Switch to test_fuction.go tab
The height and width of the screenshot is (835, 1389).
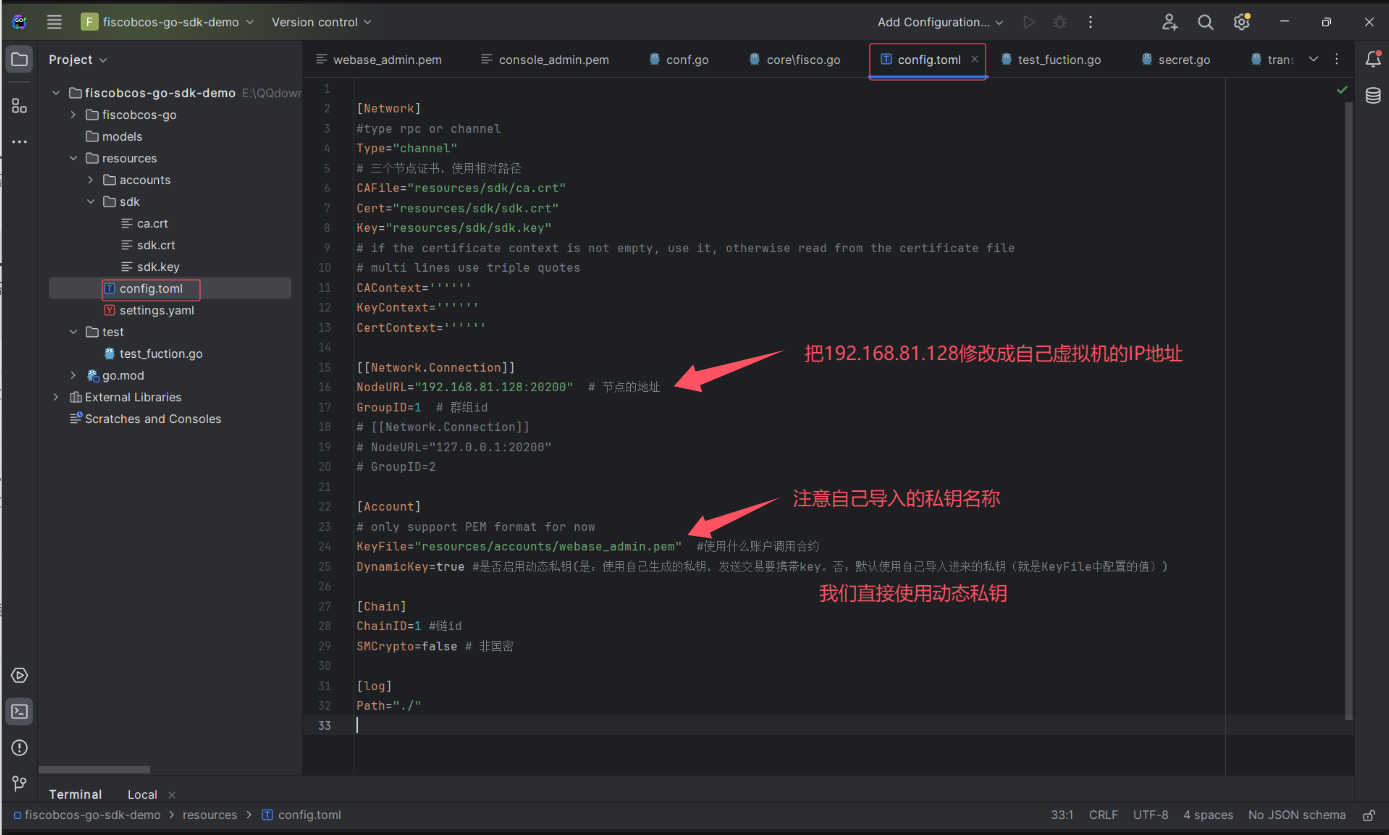(1051, 60)
